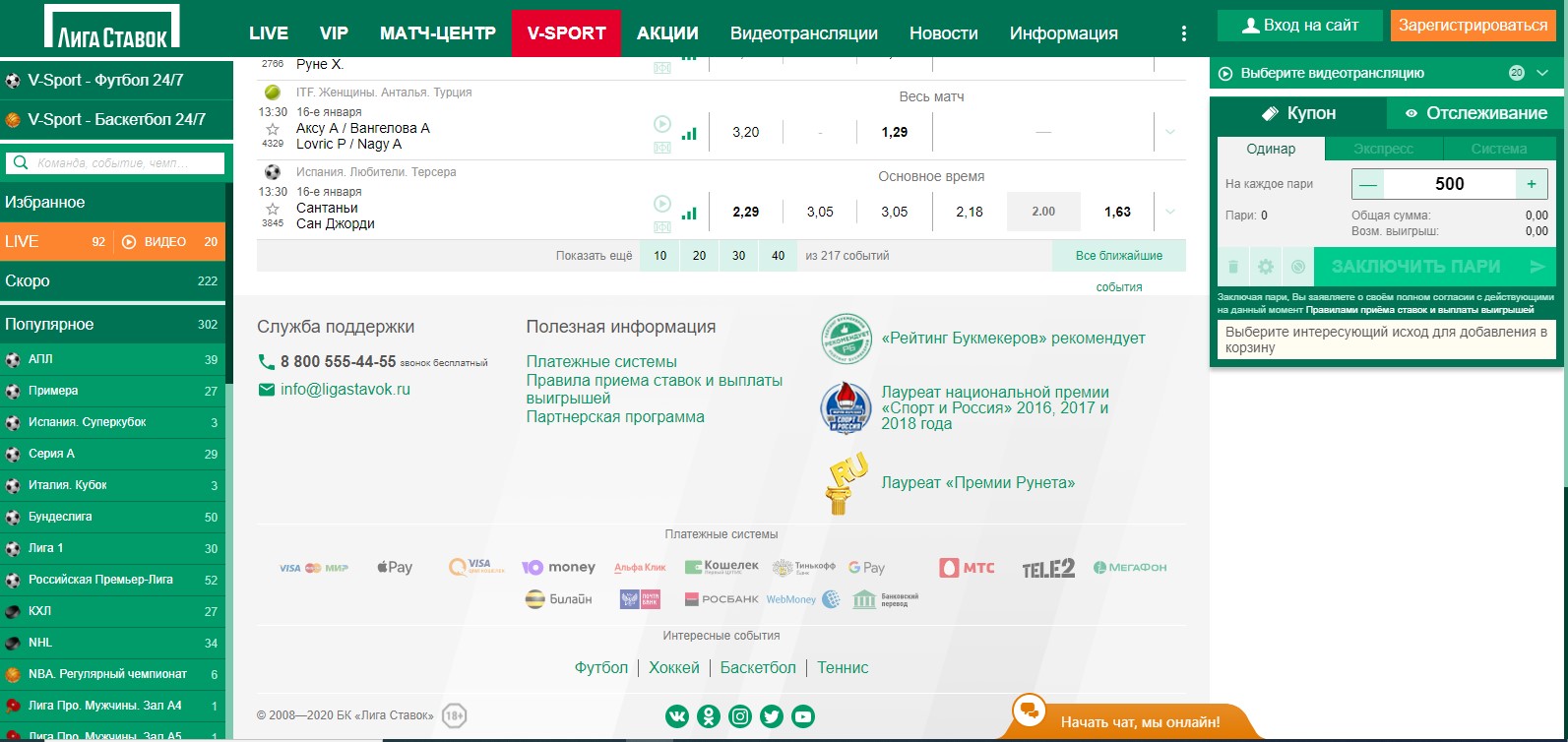Expand more markets for Сантаньи match
The image size is (1568, 742).
1170,212
